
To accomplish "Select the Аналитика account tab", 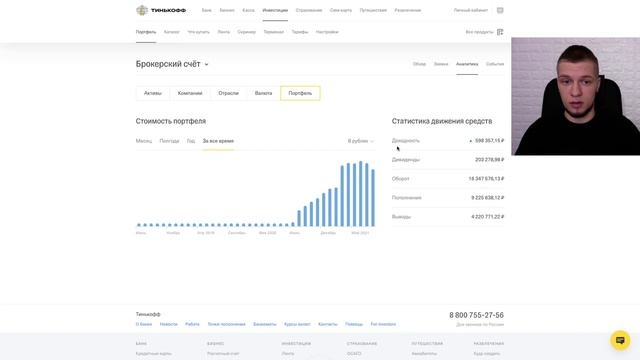I will [467, 64].
